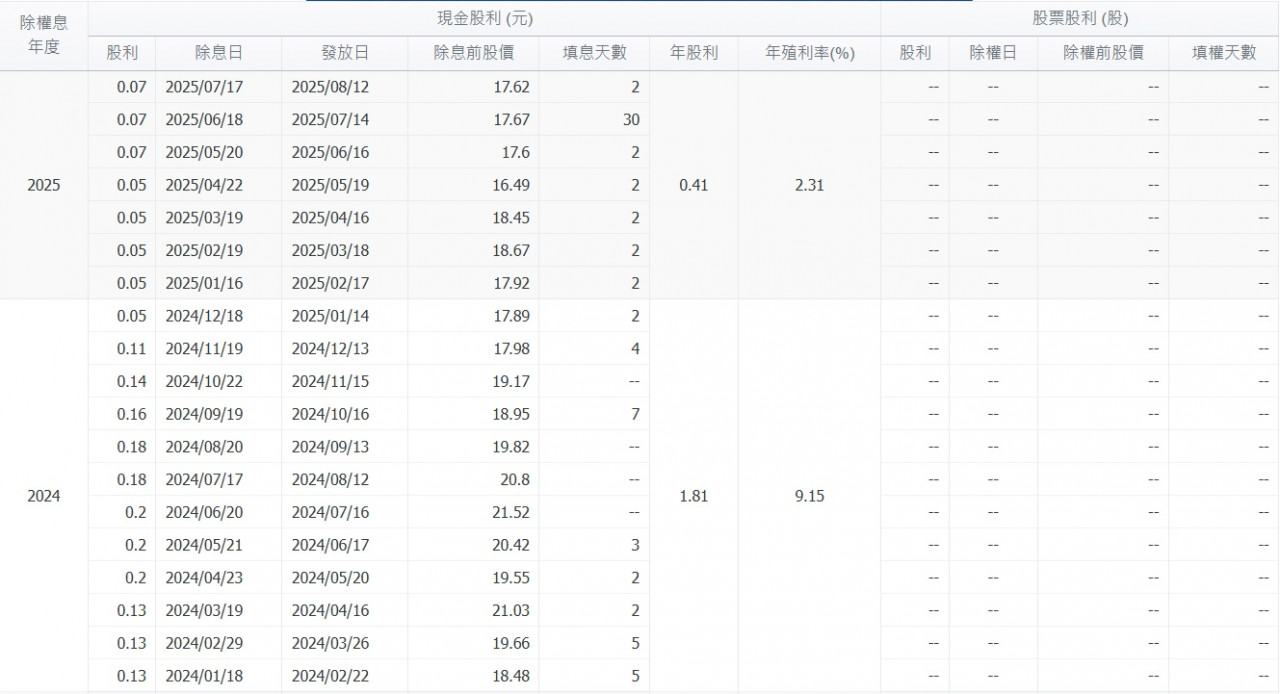Click ex-dividend date 2025/03/19
Image resolution: width=1280 pixels, height=694 pixels.
[x=204, y=218]
